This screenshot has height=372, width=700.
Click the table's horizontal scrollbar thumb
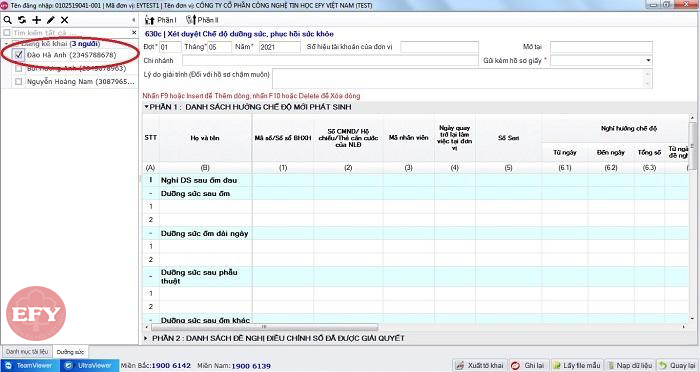coord(263,327)
